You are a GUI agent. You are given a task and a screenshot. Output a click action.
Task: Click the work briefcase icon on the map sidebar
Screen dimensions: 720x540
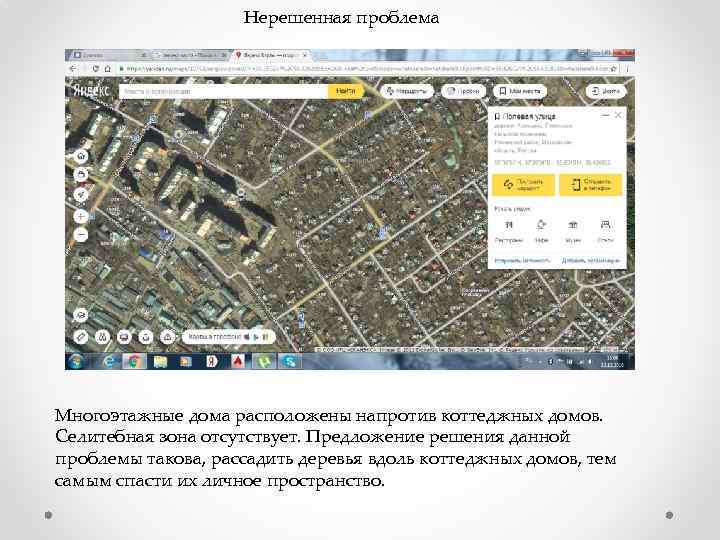click(81, 175)
